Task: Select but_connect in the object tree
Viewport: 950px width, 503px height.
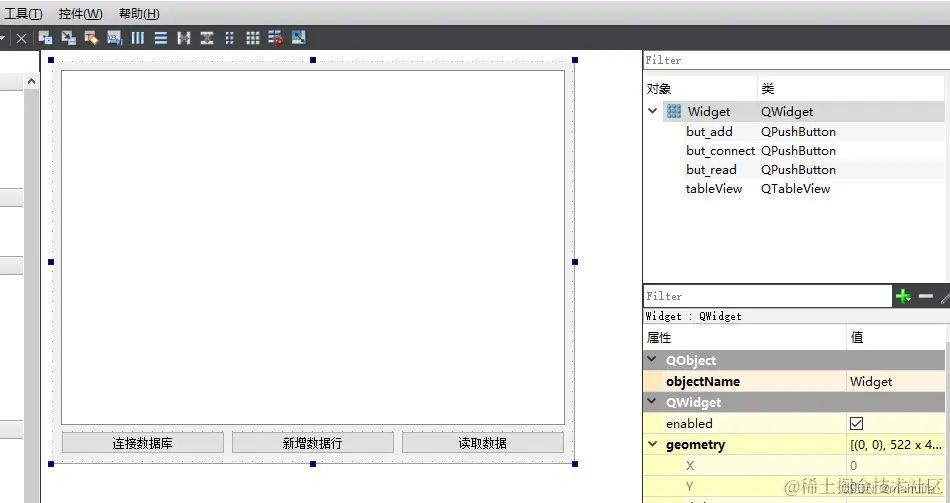Action: click(720, 150)
